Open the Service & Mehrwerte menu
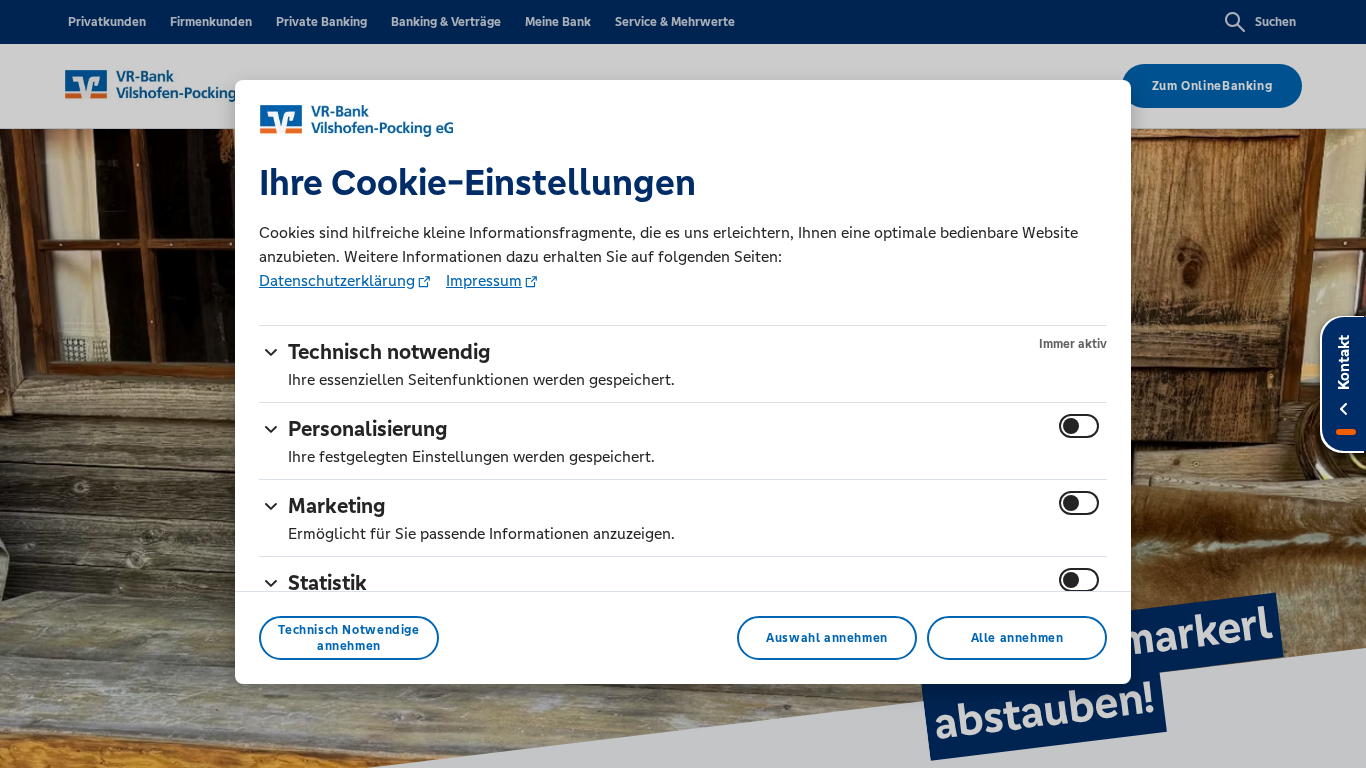Image resolution: width=1366 pixels, height=768 pixels. (x=675, y=22)
